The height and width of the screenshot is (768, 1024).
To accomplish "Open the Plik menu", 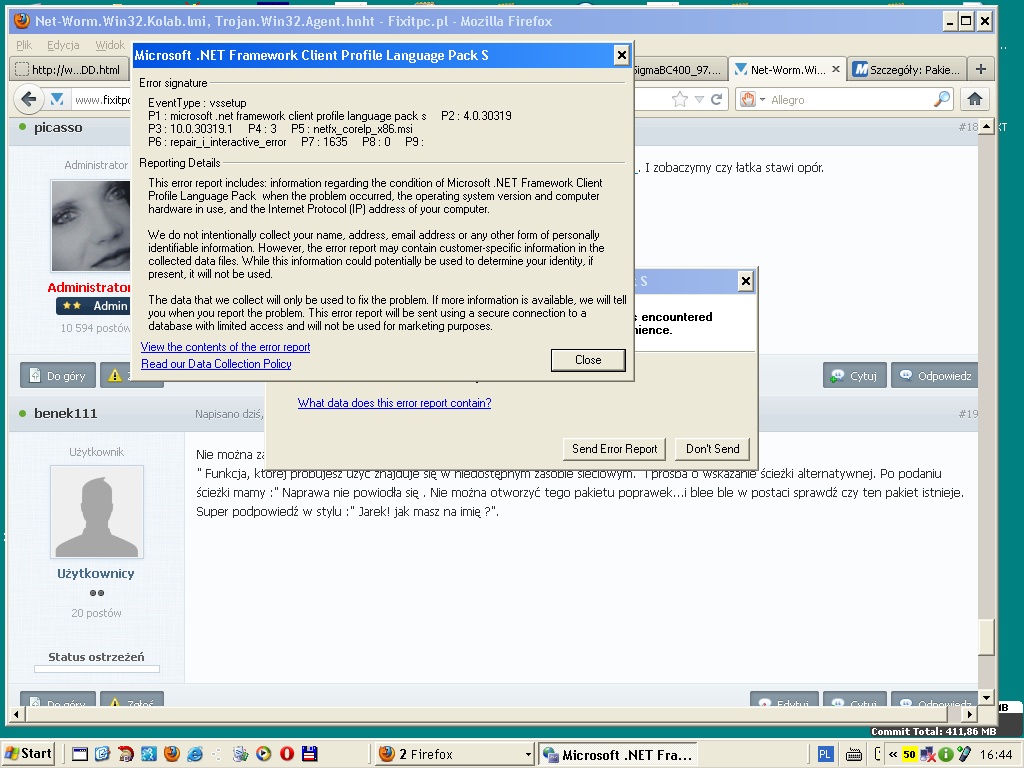I will click(24, 45).
